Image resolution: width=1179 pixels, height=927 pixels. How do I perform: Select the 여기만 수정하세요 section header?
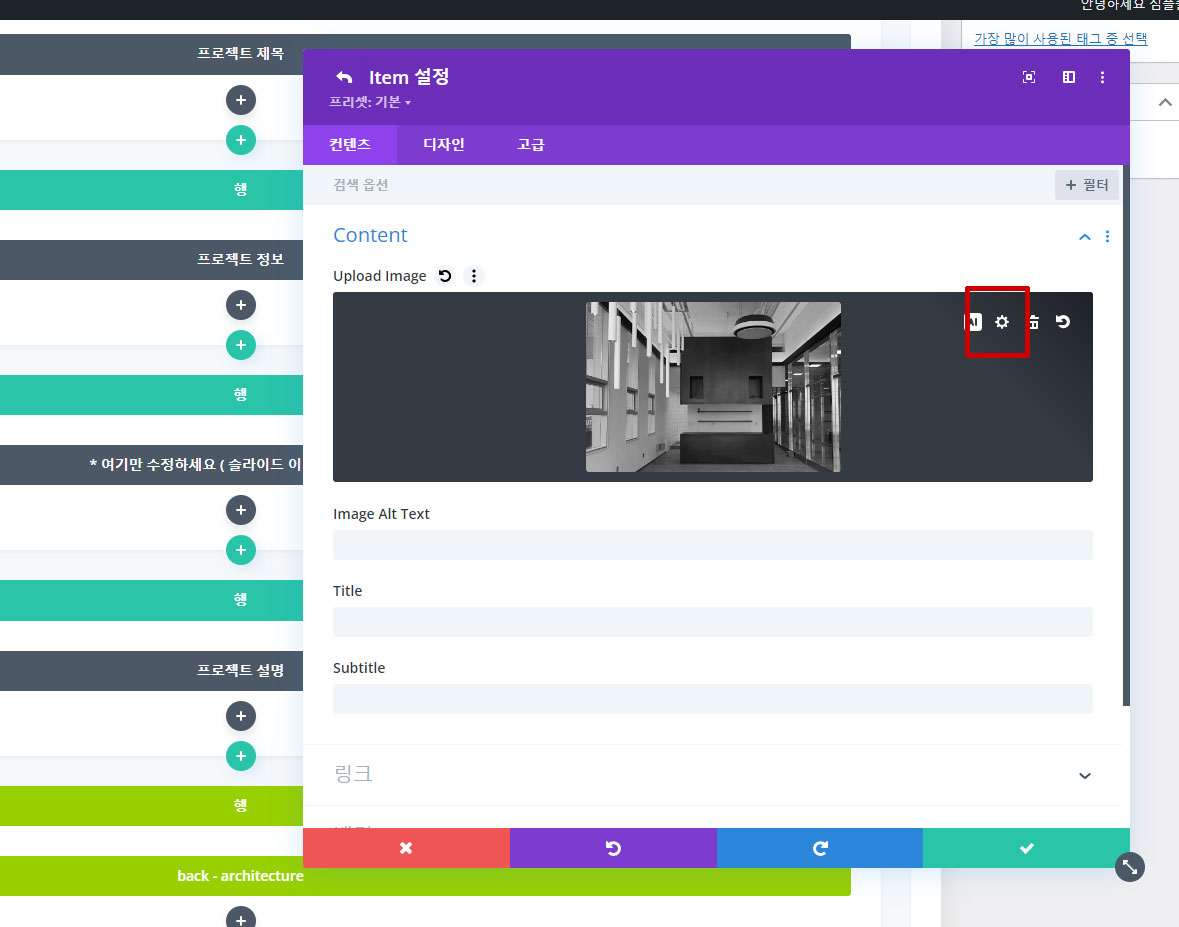point(151,465)
